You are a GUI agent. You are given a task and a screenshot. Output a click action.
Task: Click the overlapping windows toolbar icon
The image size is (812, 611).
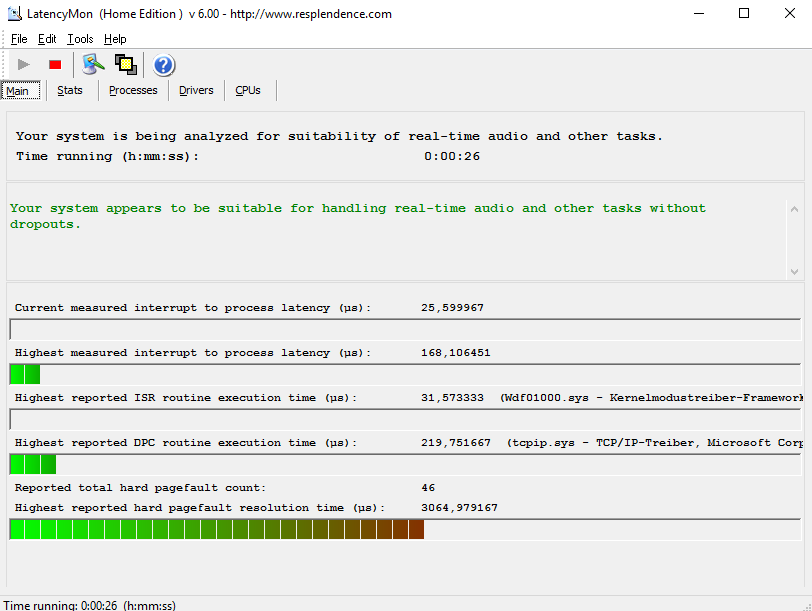coord(126,65)
